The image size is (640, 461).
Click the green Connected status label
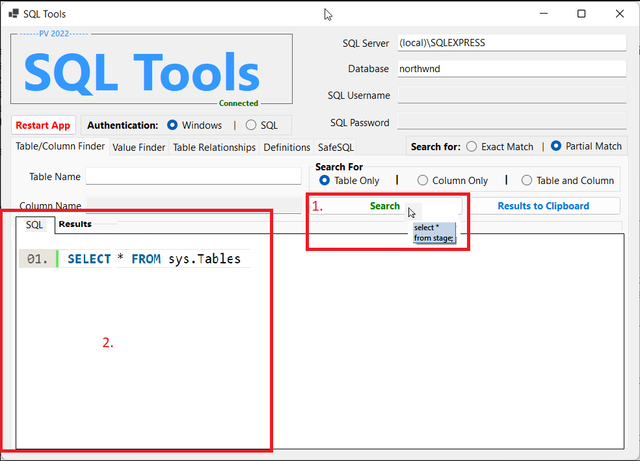point(238,103)
